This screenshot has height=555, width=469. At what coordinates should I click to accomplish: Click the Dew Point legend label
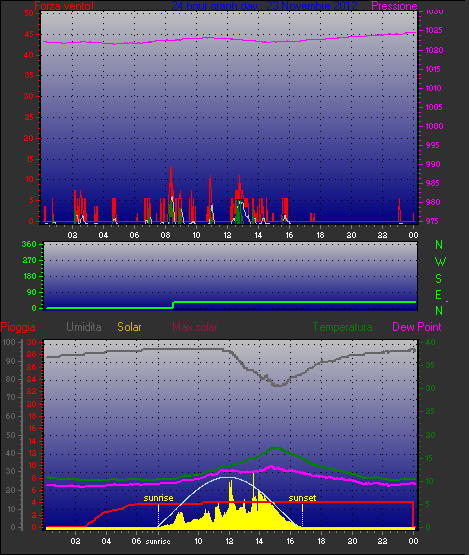pyautogui.click(x=417, y=327)
